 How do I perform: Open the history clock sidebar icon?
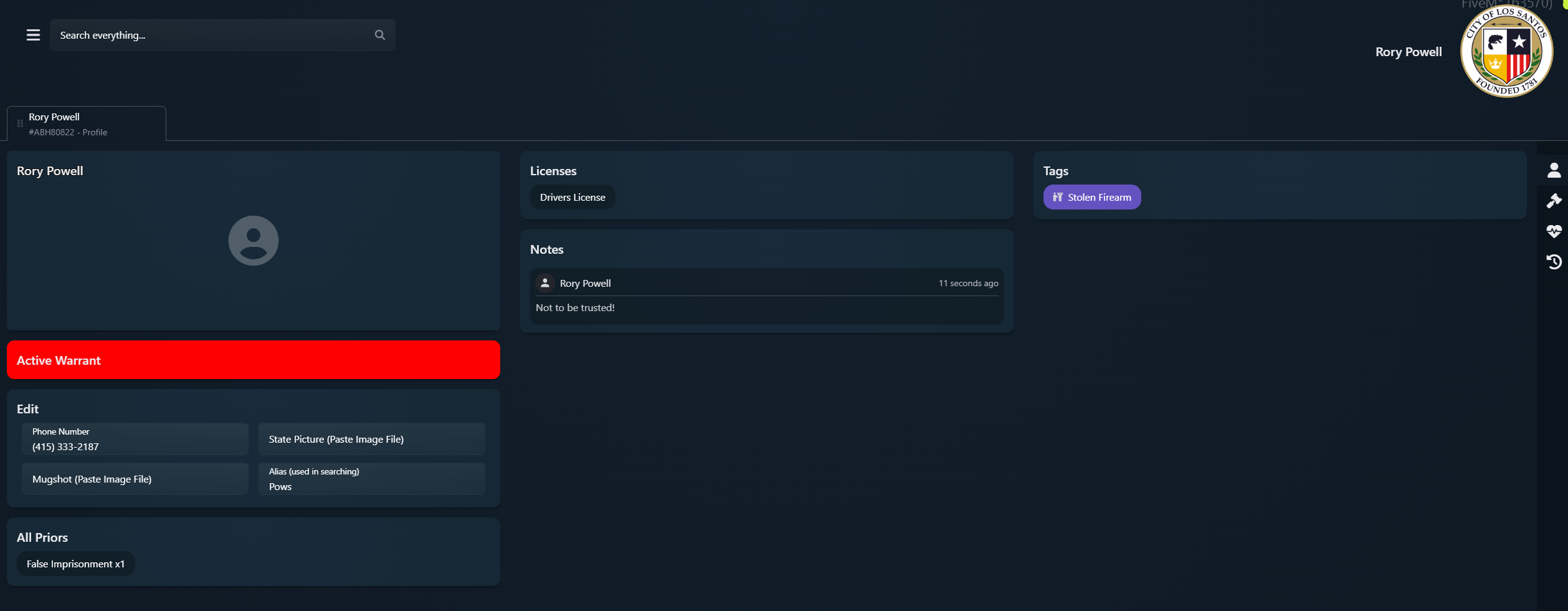pos(1554,262)
